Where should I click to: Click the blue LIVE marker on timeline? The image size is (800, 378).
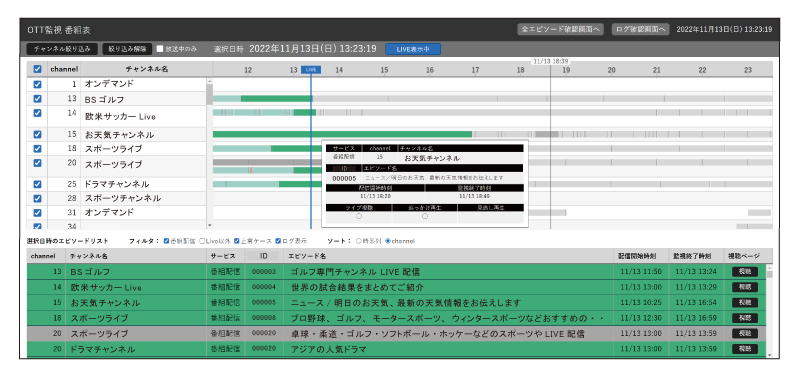[x=311, y=70]
